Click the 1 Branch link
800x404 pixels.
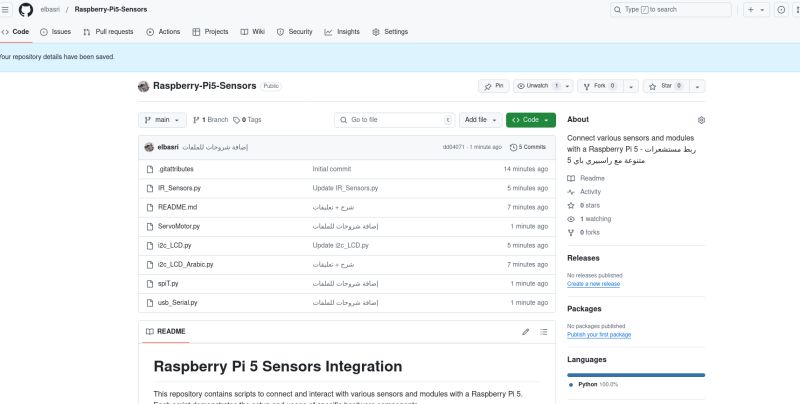tap(210, 120)
